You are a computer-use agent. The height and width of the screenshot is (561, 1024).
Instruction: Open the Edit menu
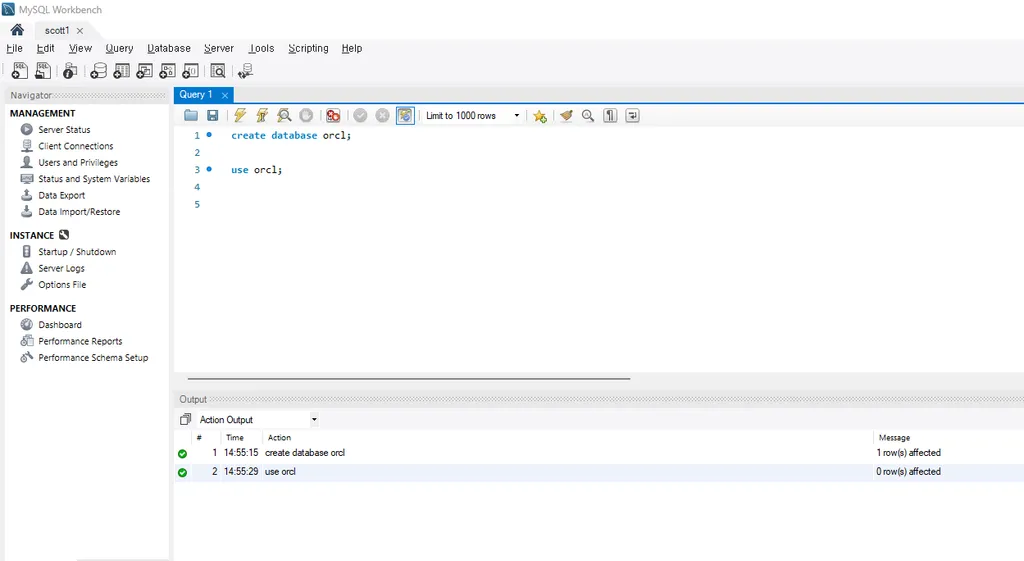pyautogui.click(x=46, y=48)
